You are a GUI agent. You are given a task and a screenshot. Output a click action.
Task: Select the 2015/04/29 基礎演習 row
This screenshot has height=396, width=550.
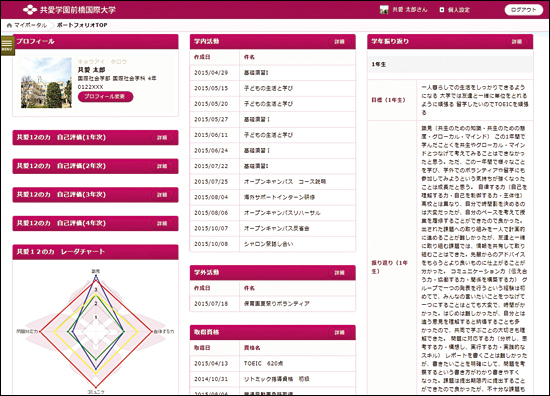pyautogui.click(x=273, y=73)
